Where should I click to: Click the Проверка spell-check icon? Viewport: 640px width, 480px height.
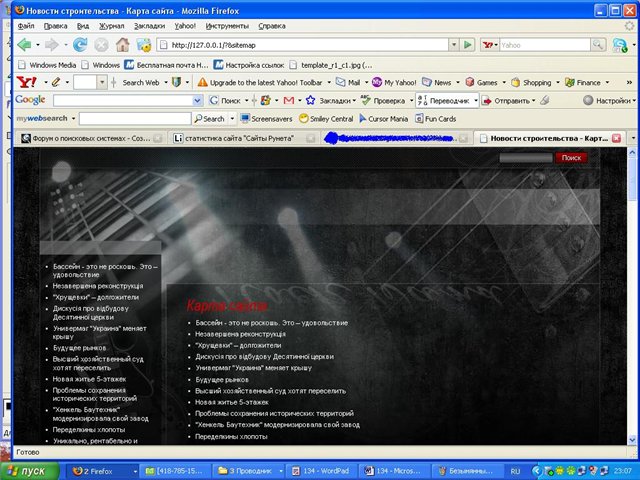click(x=366, y=100)
